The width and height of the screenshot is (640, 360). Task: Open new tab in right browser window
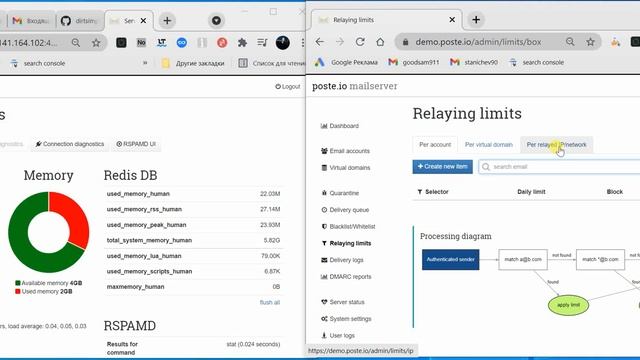pos(476,20)
